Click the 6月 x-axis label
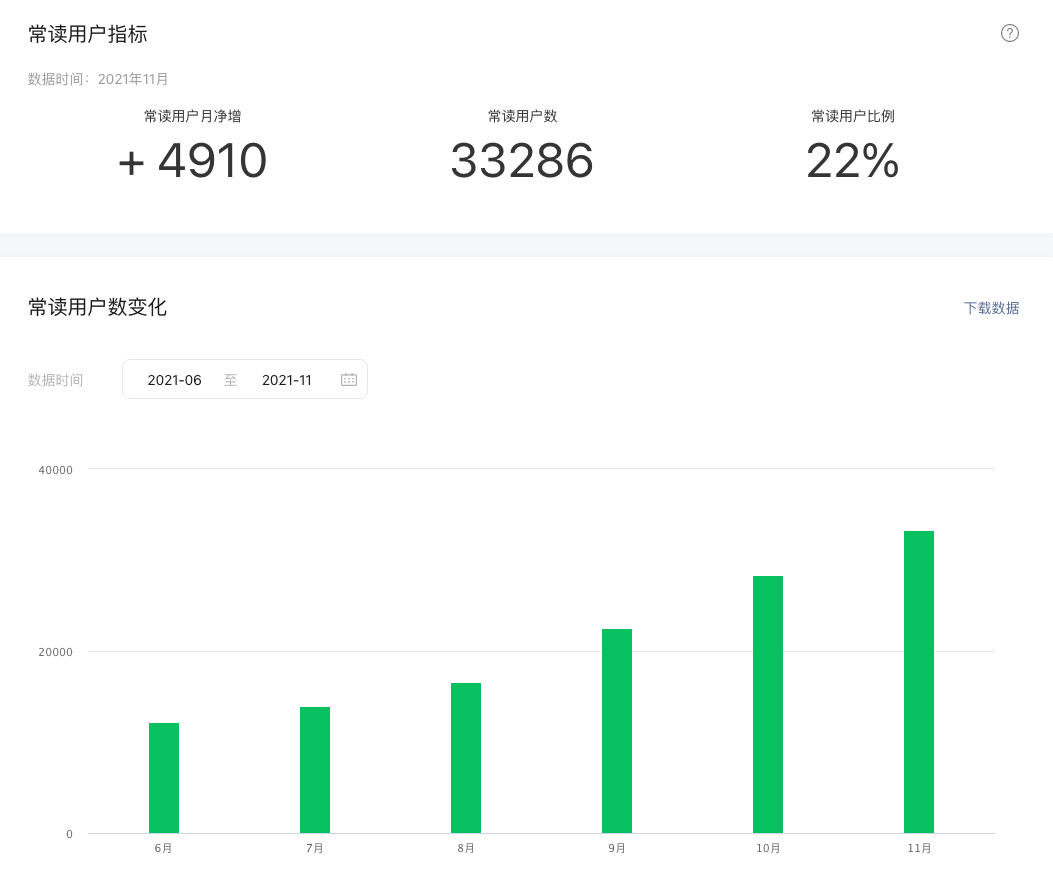Viewport: 1053px width, 893px height. 164,848
